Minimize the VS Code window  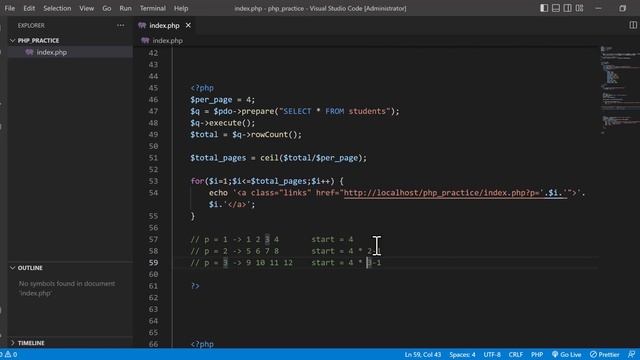(598, 8)
